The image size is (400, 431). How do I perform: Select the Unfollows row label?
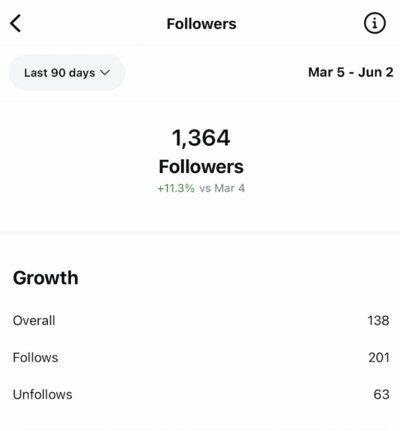42,395
